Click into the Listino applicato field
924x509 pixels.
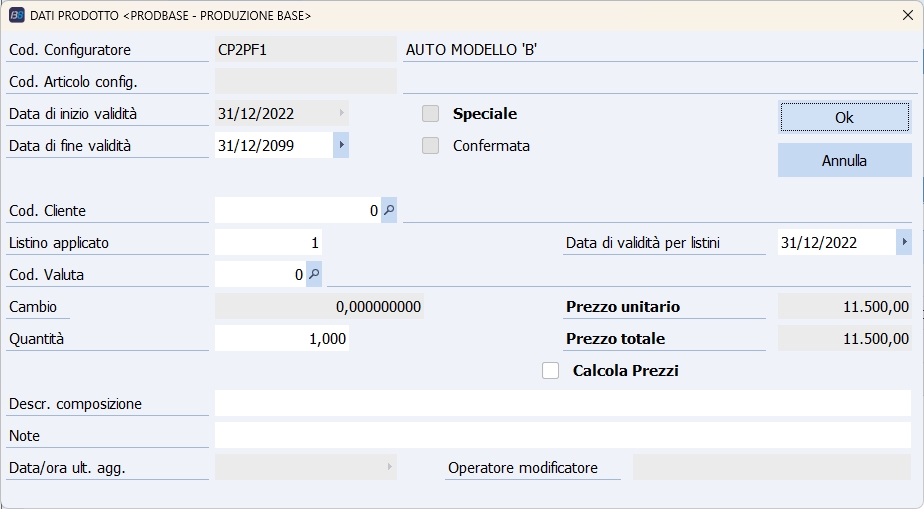(x=268, y=243)
